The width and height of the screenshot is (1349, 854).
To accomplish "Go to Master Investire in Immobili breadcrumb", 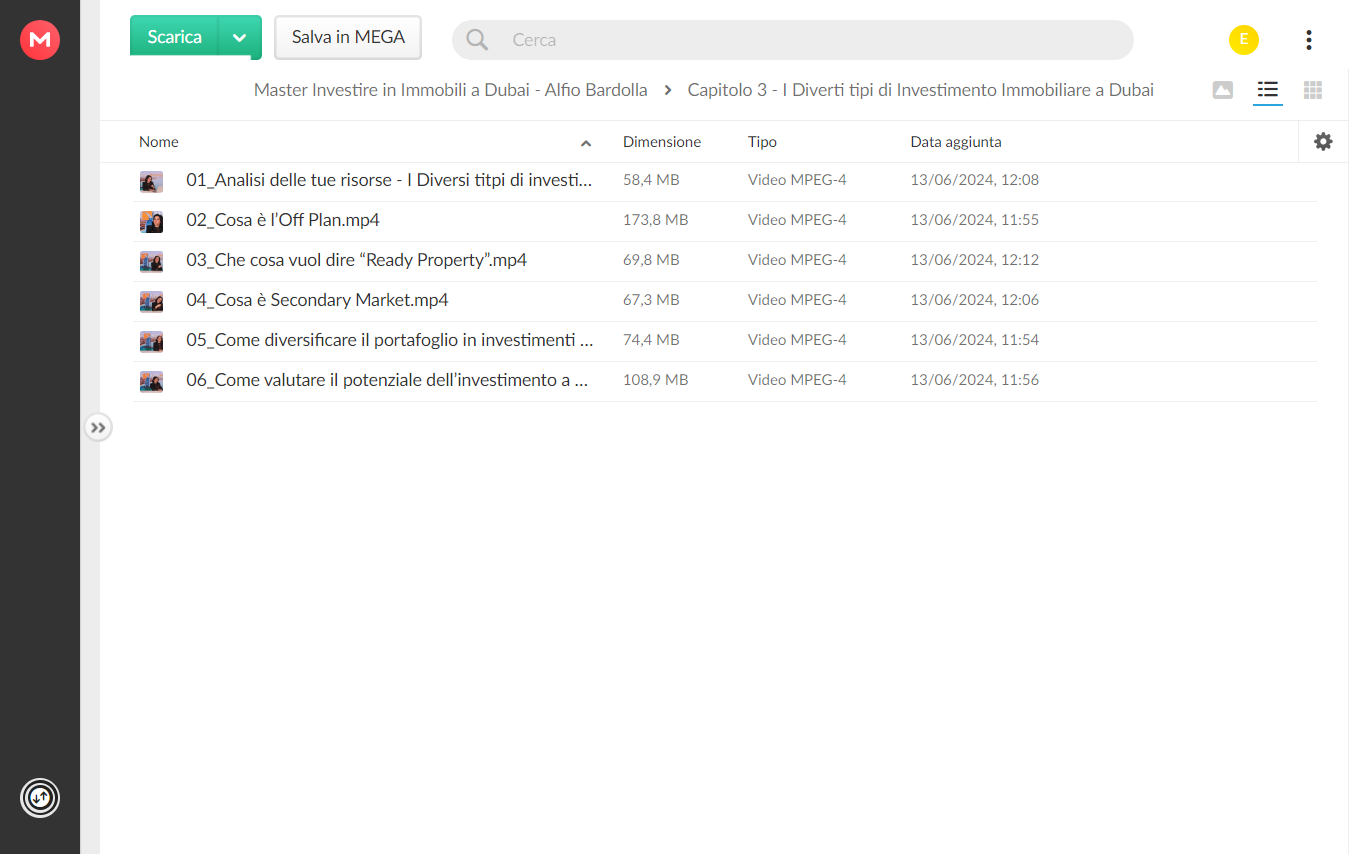I will tap(451, 90).
